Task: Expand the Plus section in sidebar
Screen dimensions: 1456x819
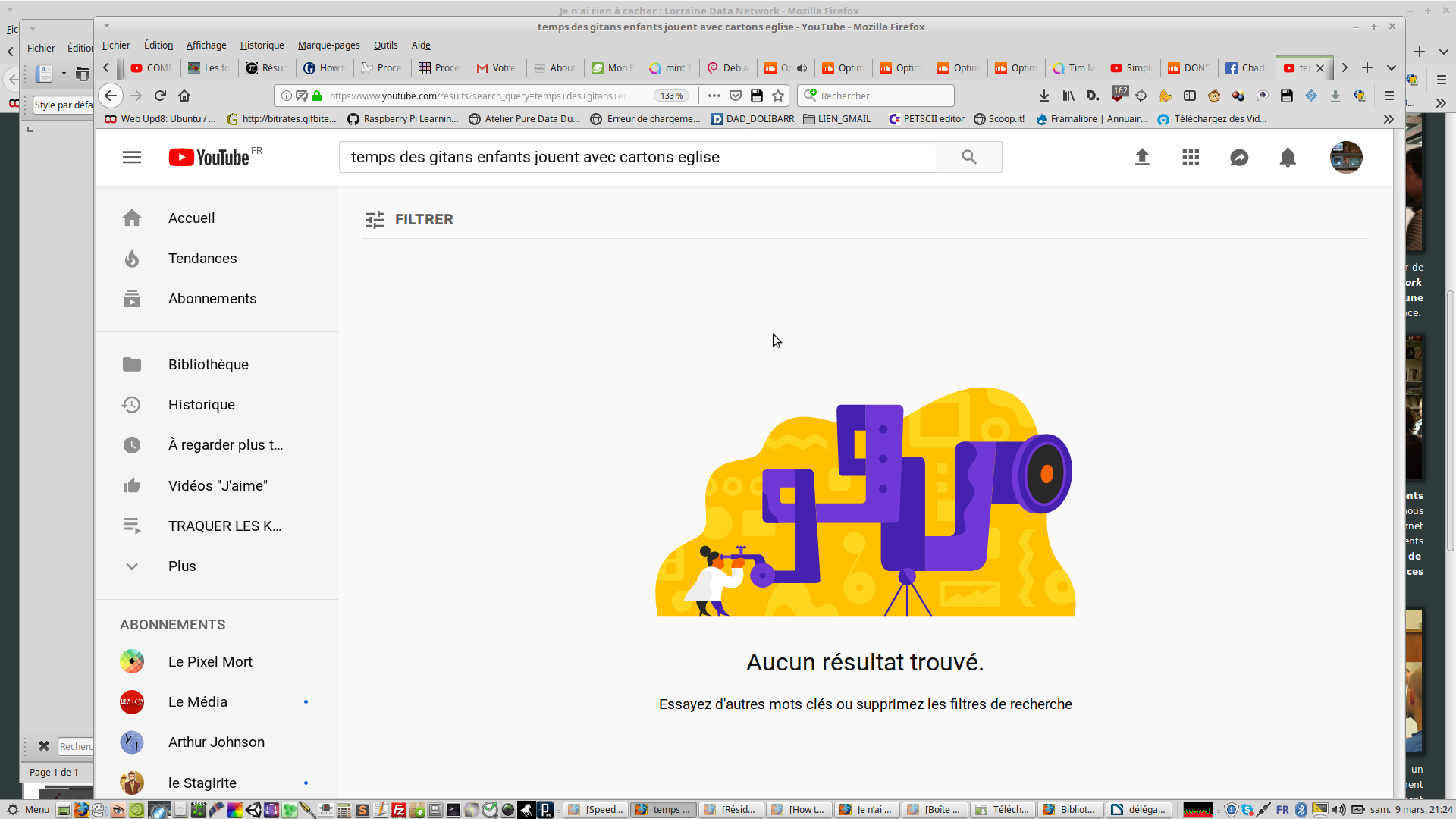Action: [182, 566]
